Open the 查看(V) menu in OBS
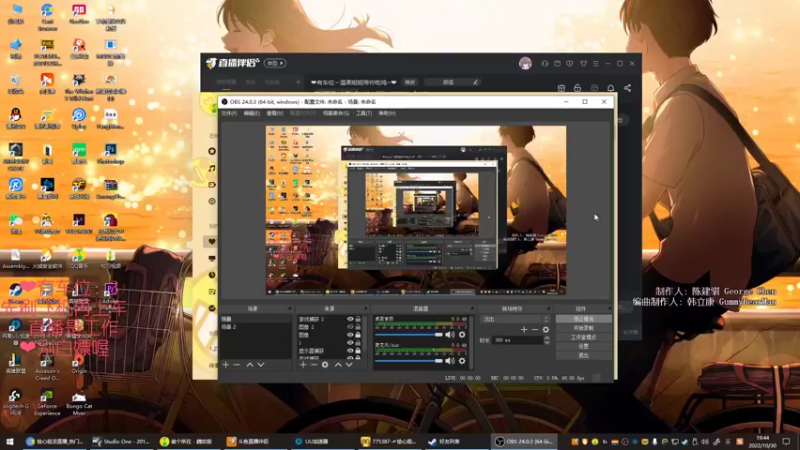 (x=274, y=113)
